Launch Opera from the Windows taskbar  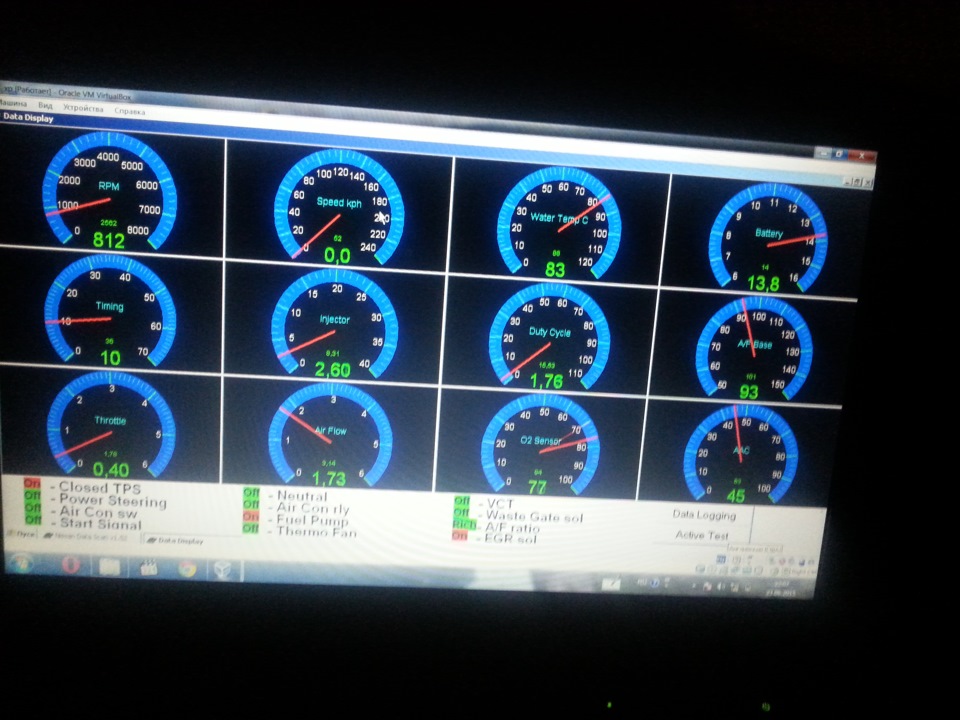(x=70, y=564)
